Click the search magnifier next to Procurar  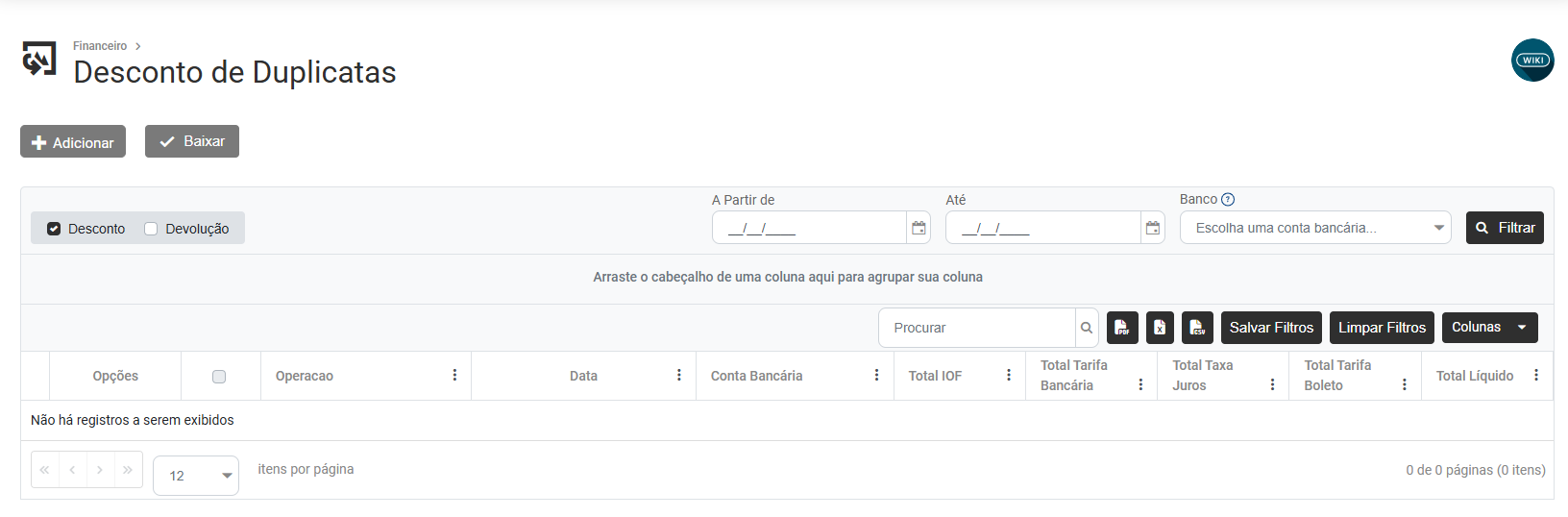[1087, 328]
